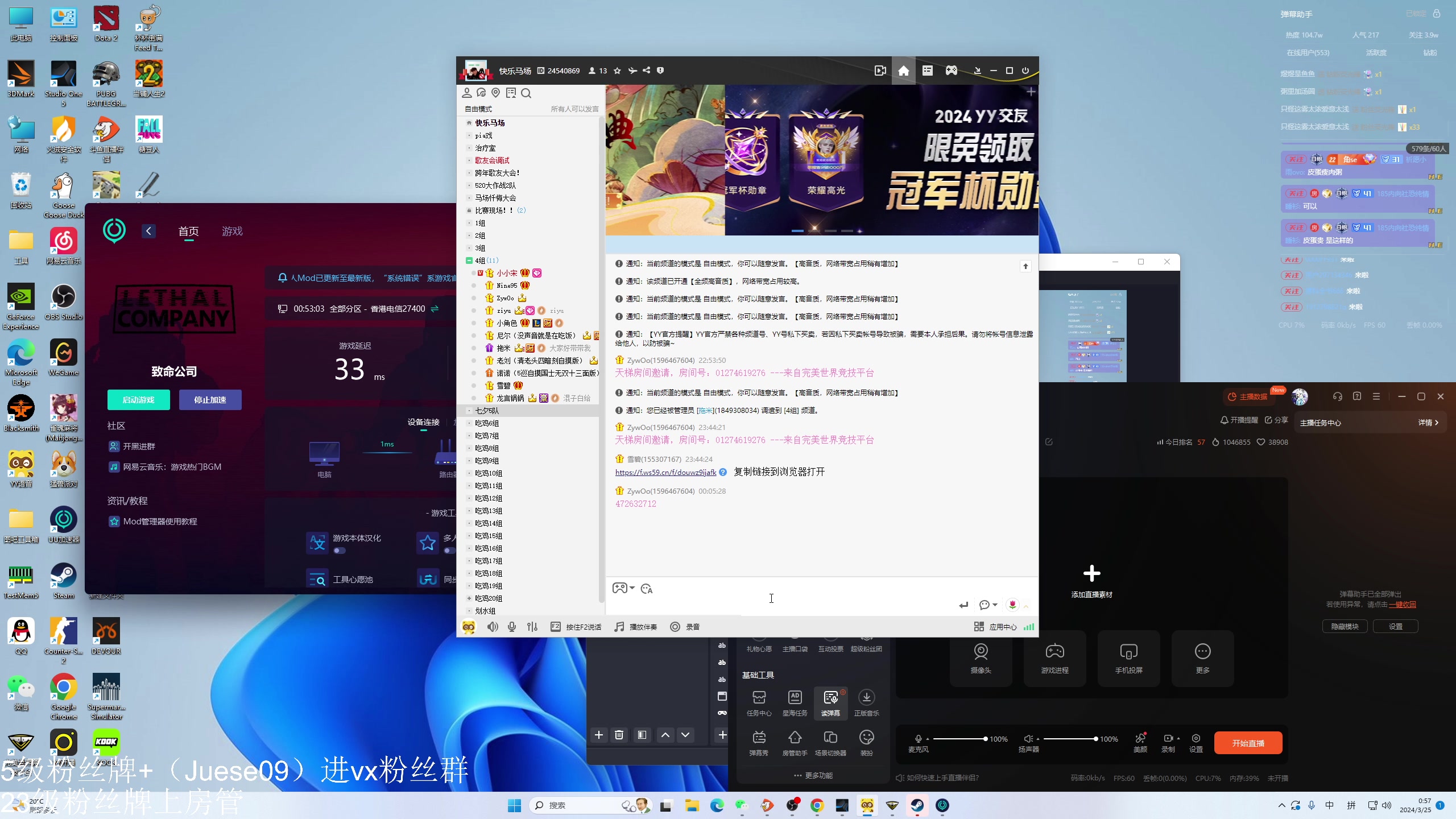This screenshot has height=819, width=1456.
Task: Open 房管助手 tool icon
Action: point(795,743)
